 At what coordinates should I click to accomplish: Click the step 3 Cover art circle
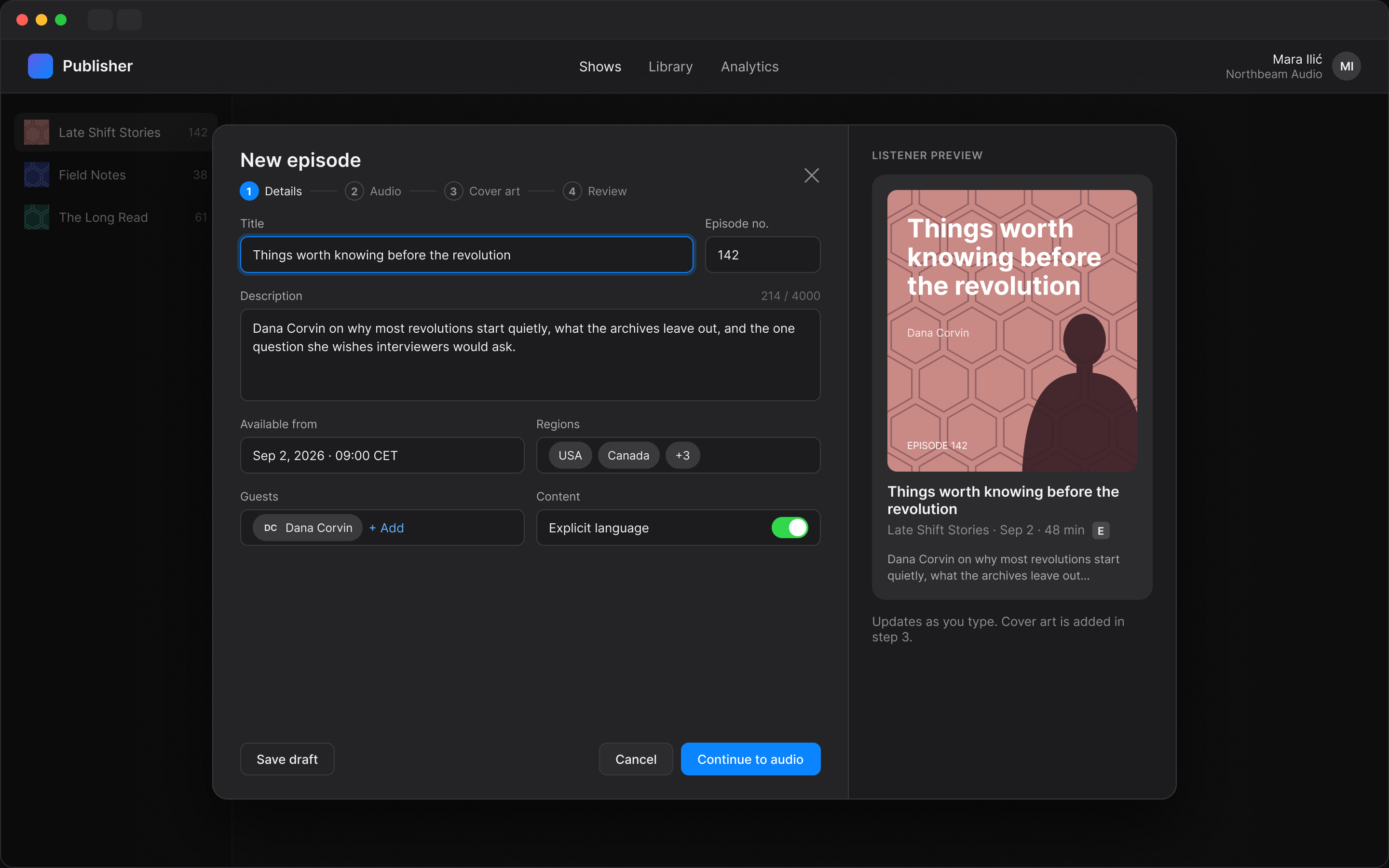click(453, 191)
